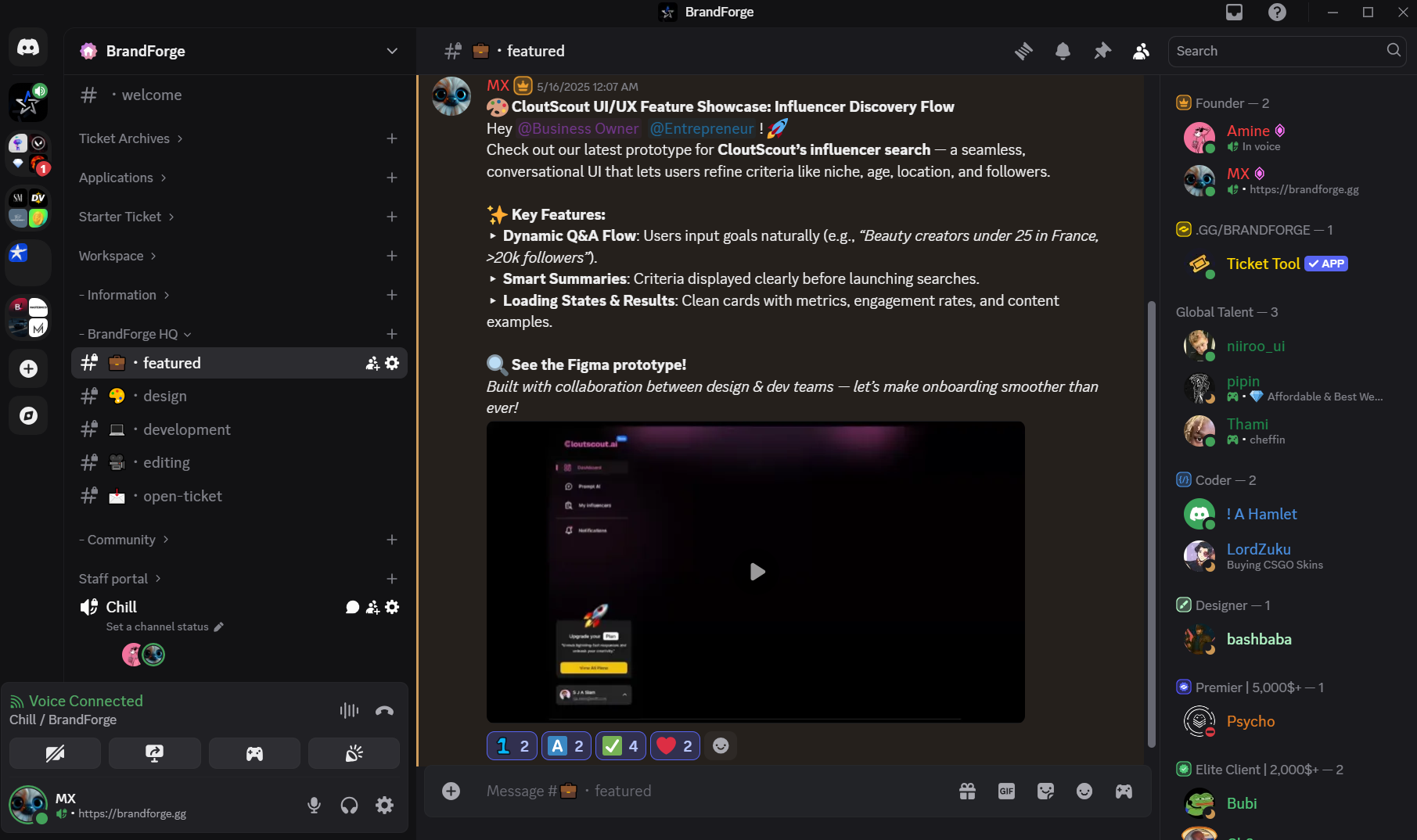
Task: Open the Threads icon in channel header
Action: pyautogui.click(x=1023, y=51)
